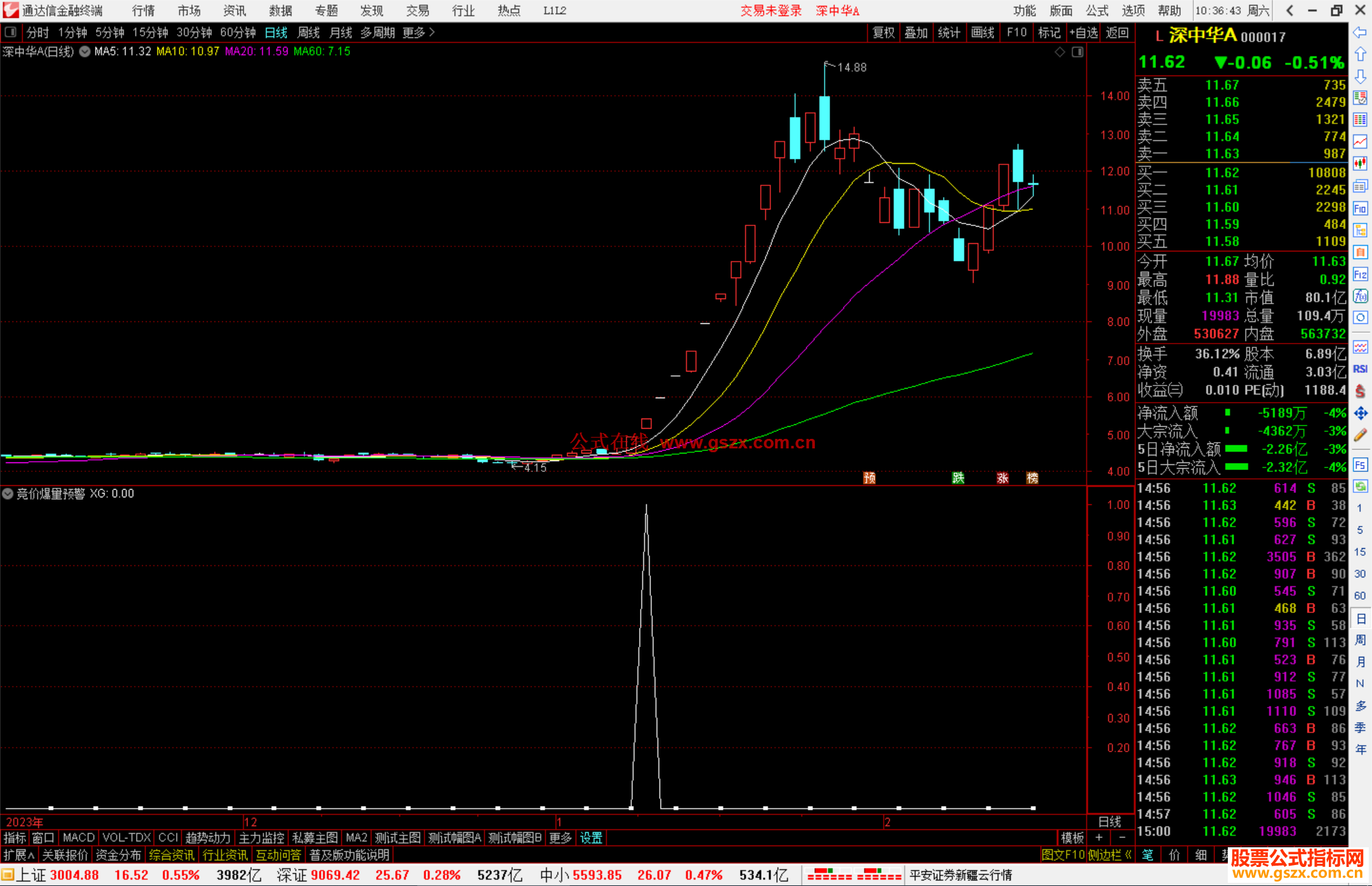Select the pencil drawing tool icon

[x=1360, y=435]
